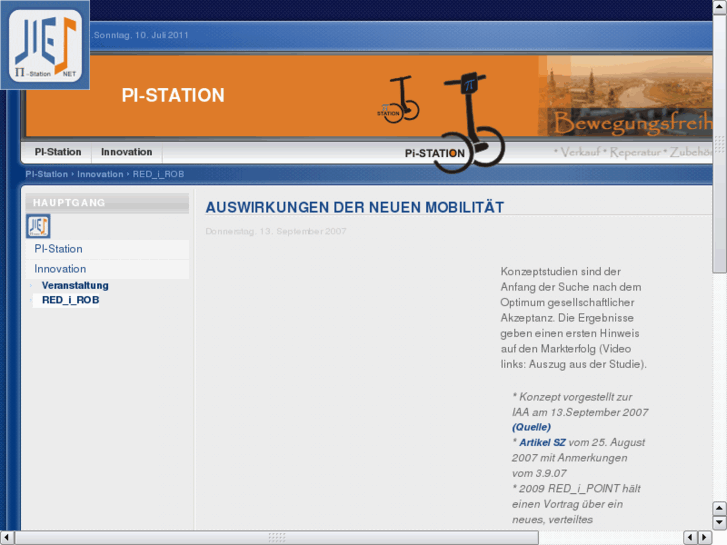727x545 pixels.
Task: Open the PI-Station tab in navigation bar
Action: 58,152
